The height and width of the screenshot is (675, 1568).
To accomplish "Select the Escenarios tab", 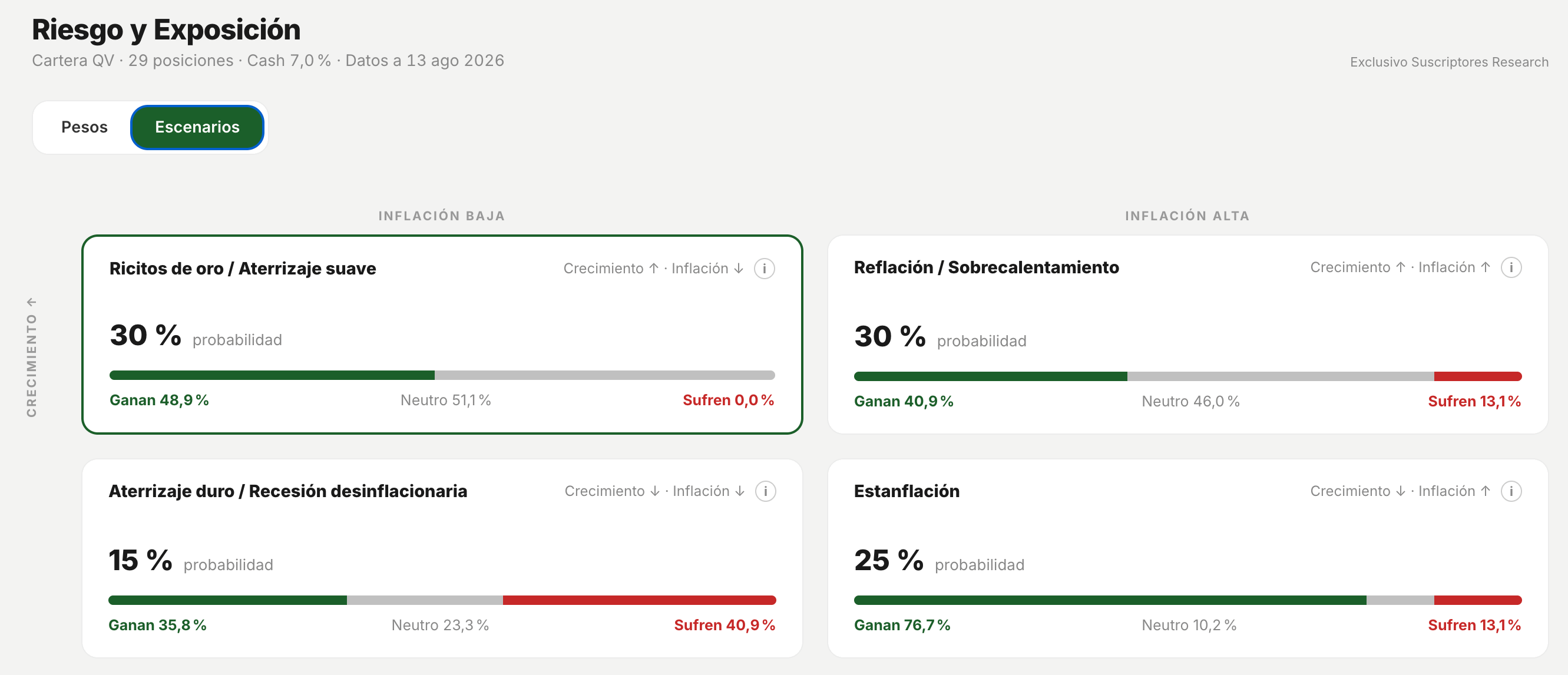I will coord(197,127).
